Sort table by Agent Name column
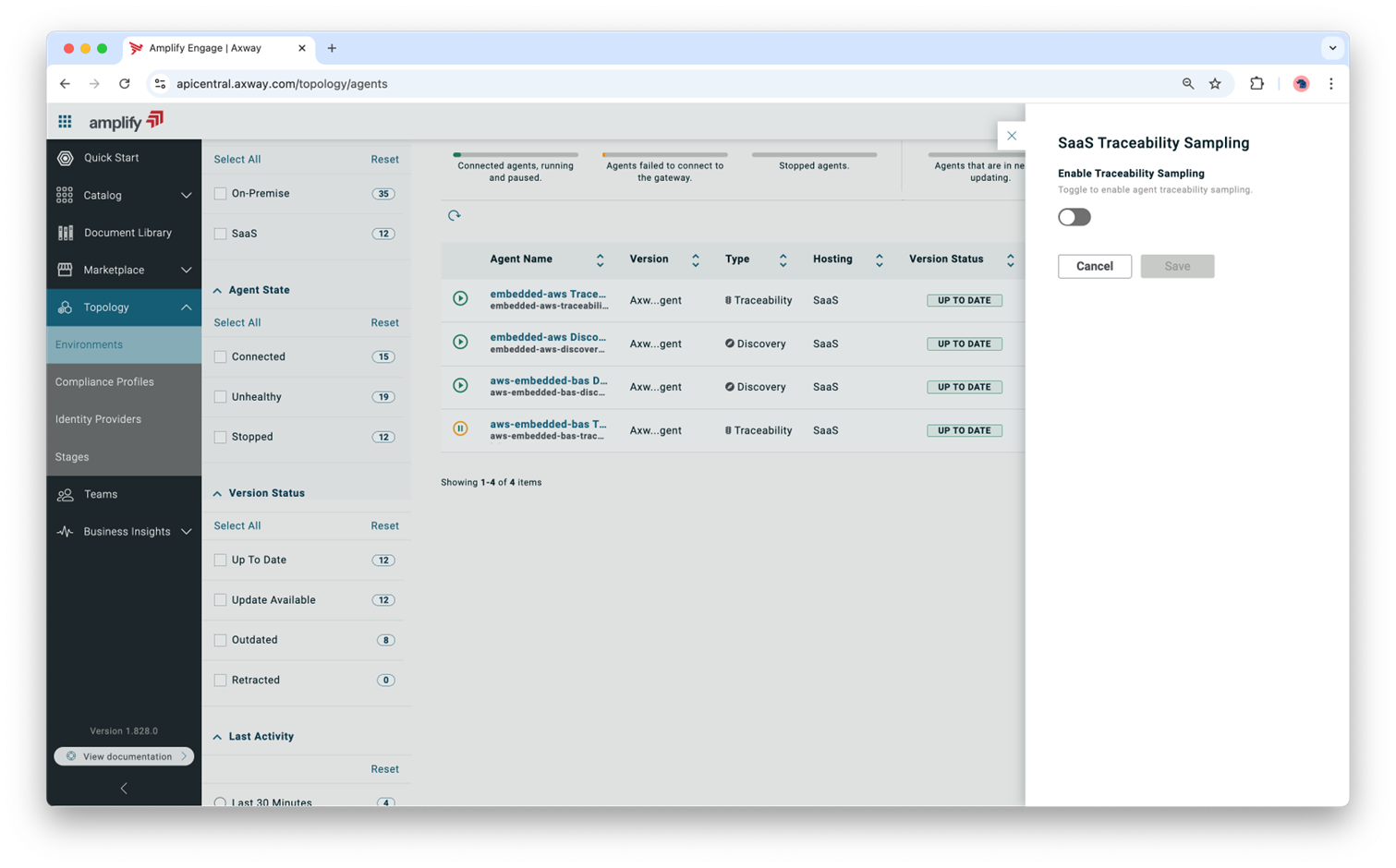This screenshot has width=1396, height=868. (600, 260)
